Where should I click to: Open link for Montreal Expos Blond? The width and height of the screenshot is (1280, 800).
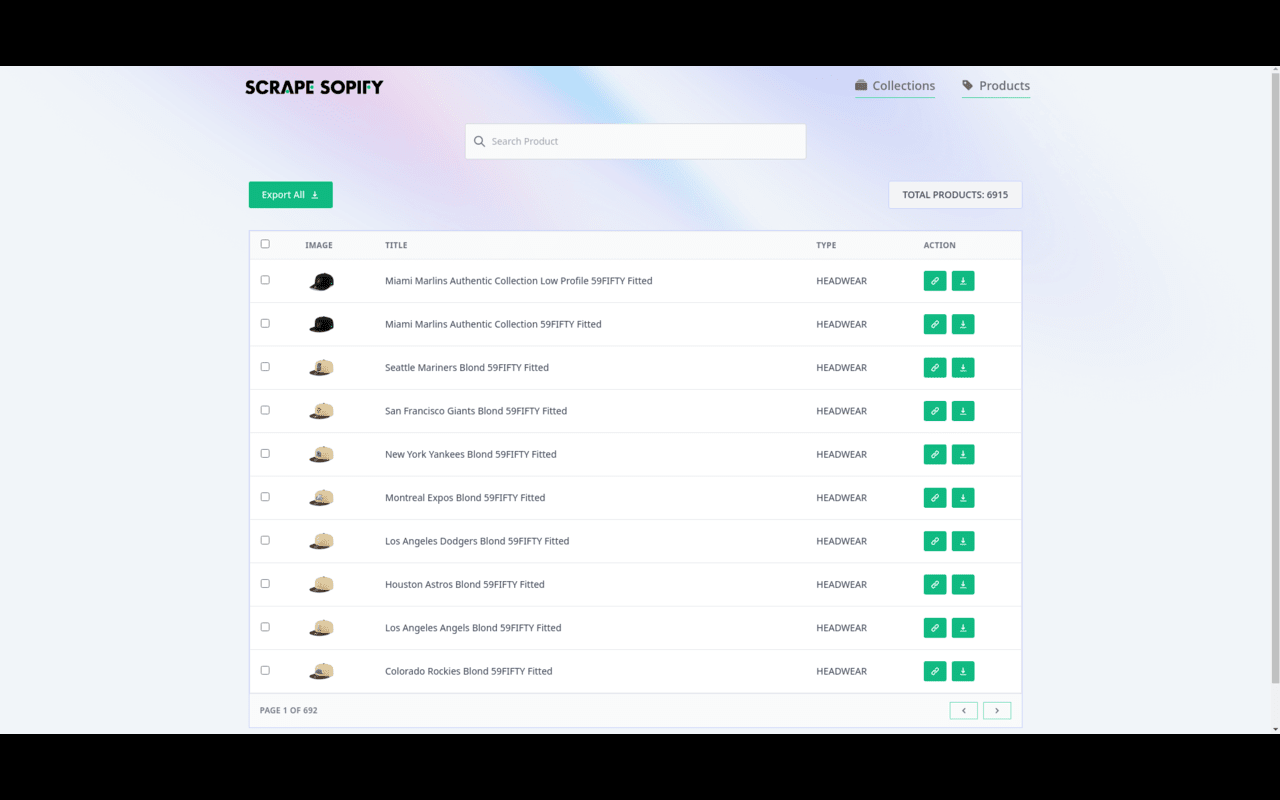pyautogui.click(x=935, y=498)
